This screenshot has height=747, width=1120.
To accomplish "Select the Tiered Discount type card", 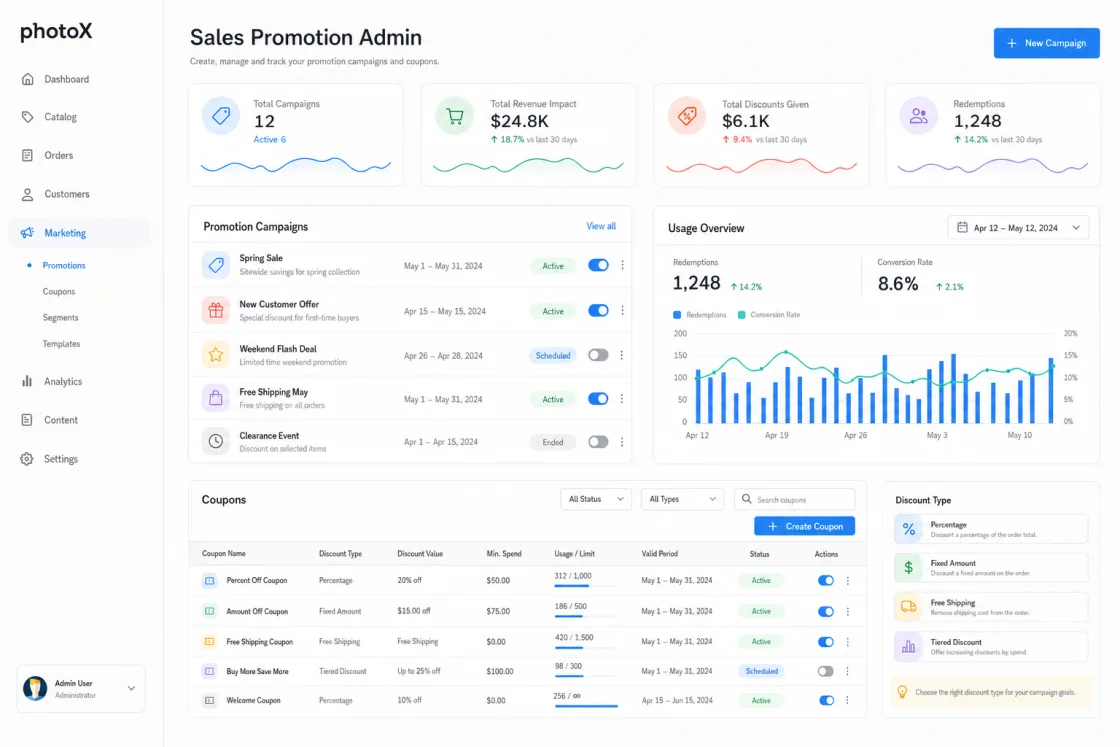I will point(990,647).
